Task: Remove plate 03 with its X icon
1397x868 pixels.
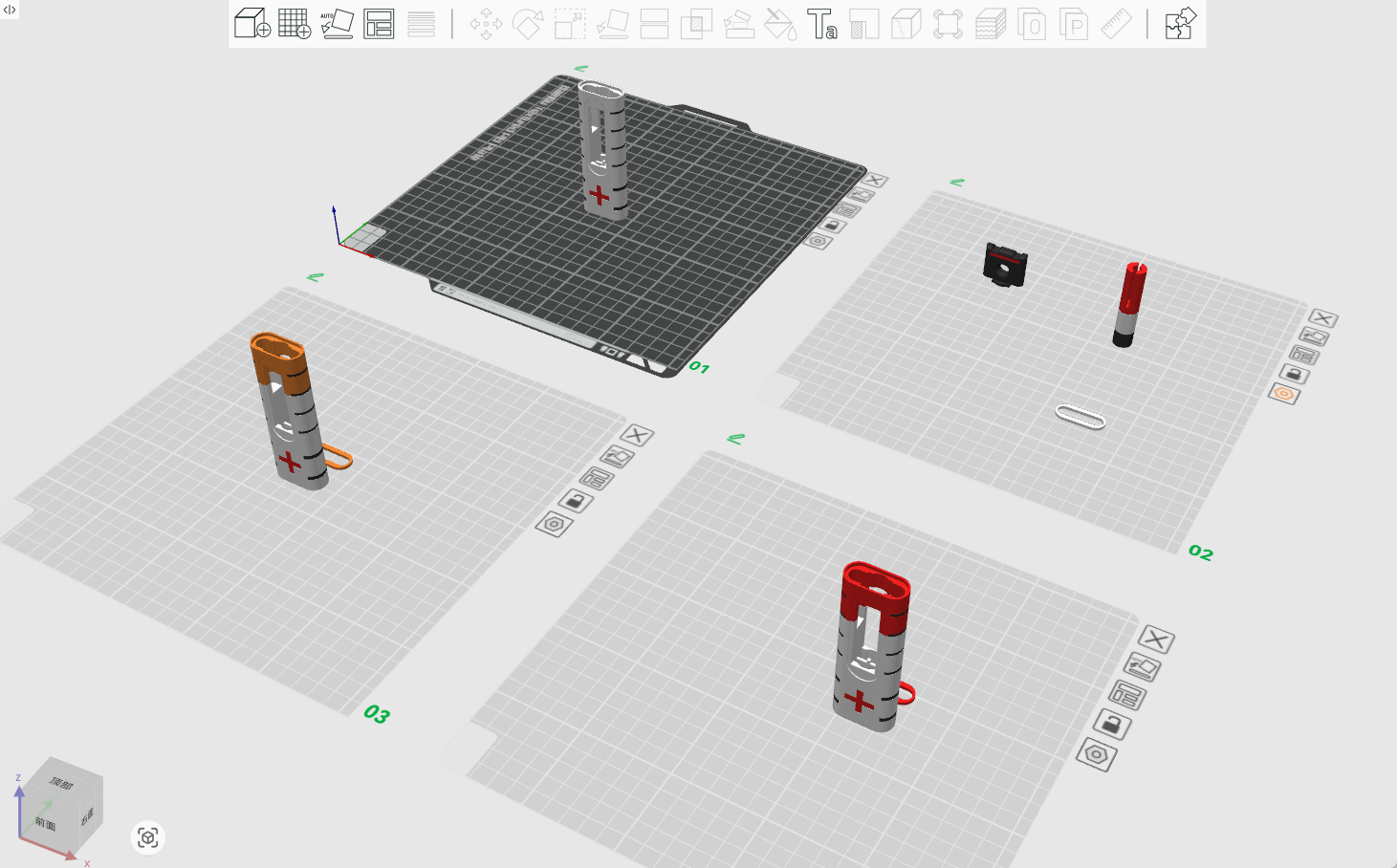Action: [636, 436]
